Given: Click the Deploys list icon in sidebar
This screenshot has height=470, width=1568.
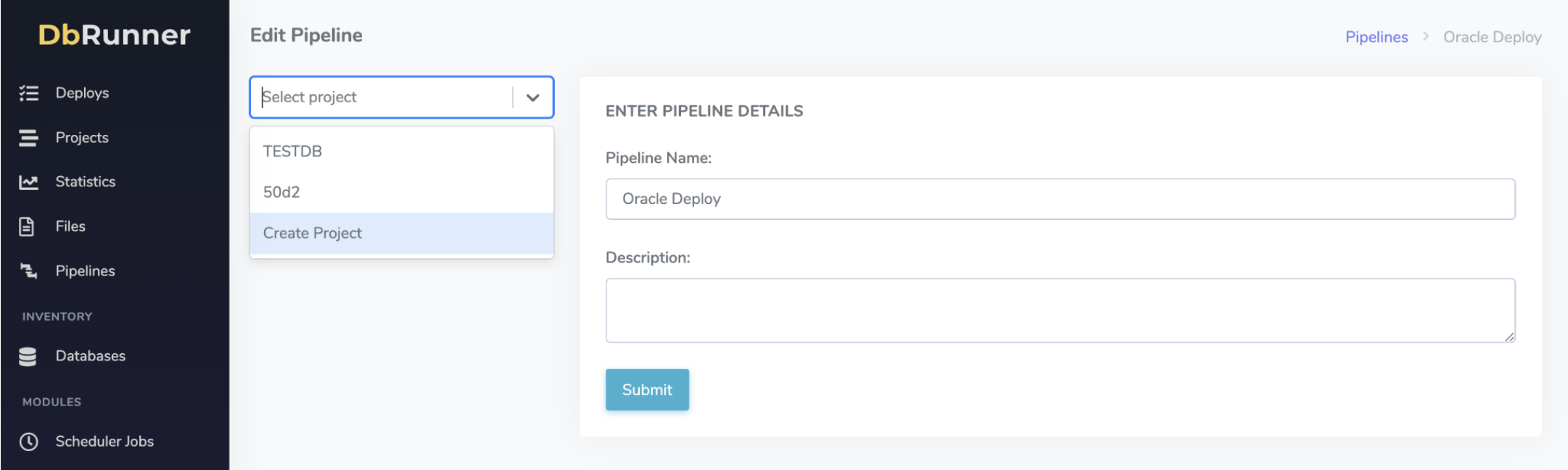Looking at the screenshot, I should coord(29,93).
